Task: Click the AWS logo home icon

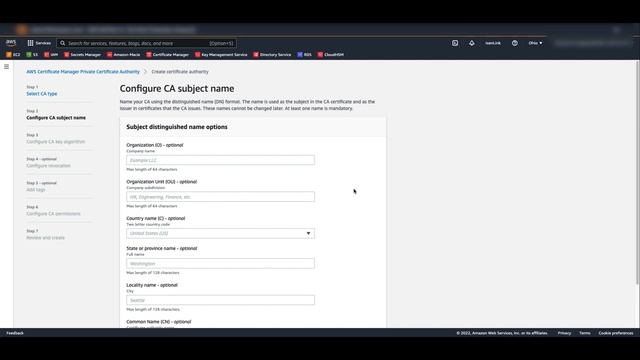Action: point(11,42)
